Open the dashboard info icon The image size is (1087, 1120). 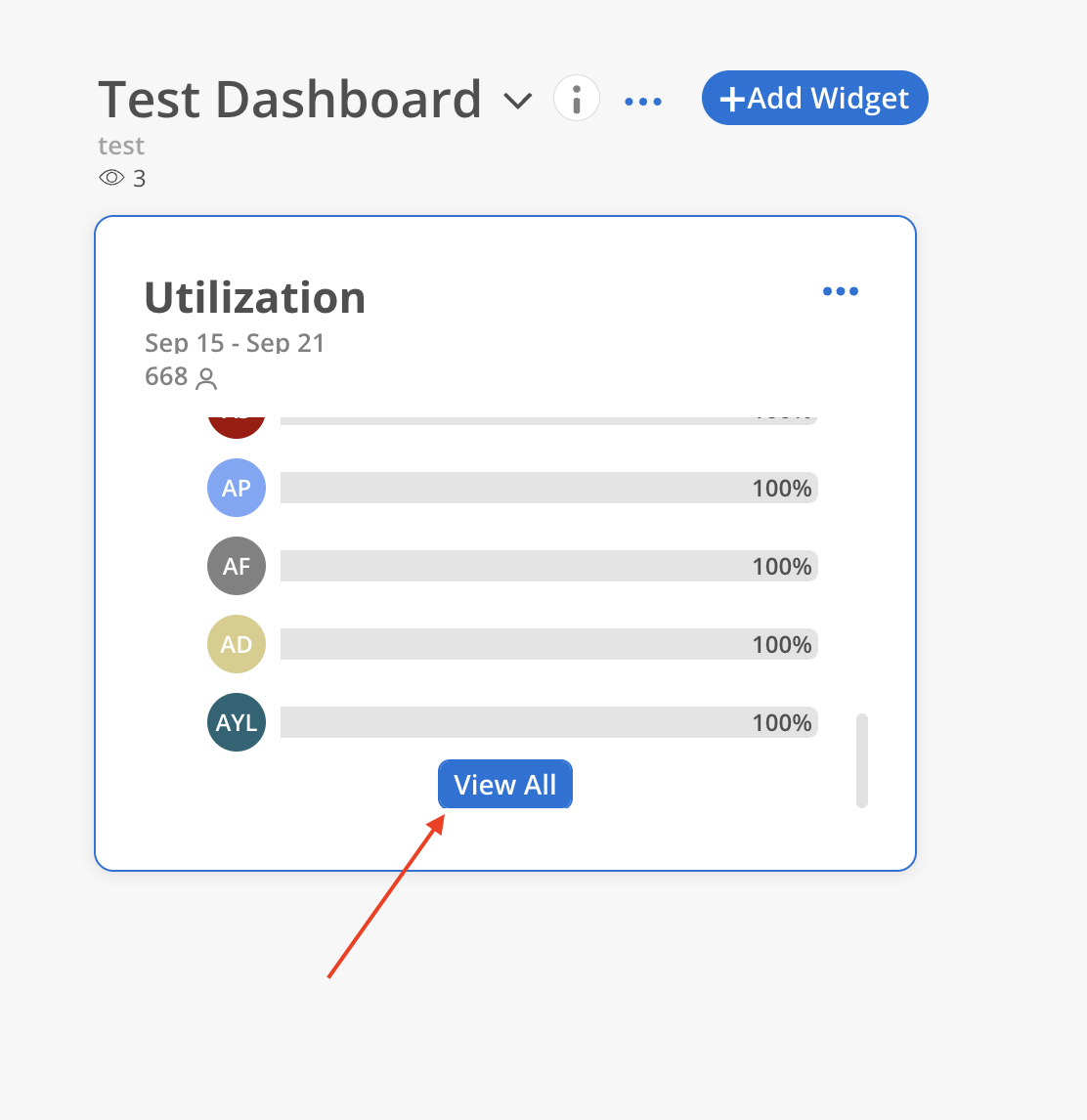(x=577, y=99)
